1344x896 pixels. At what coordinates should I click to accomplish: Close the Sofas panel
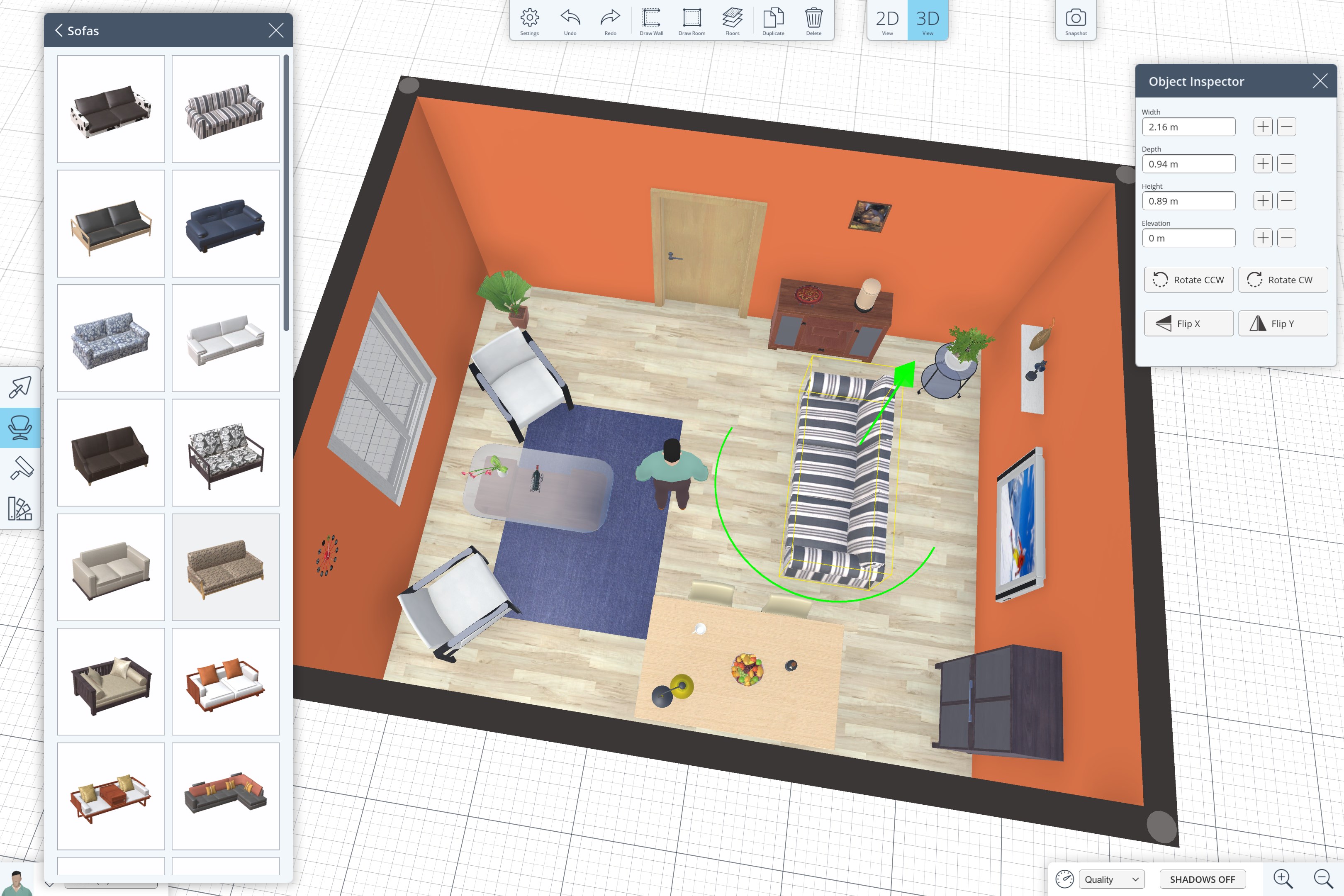[276, 30]
